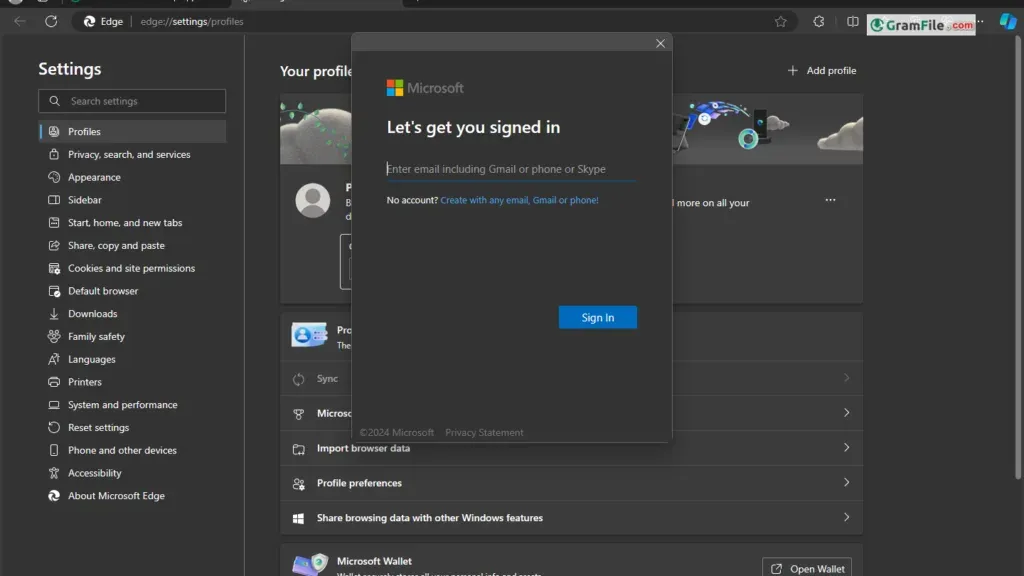The image size is (1024, 576).
Task: Open Share browsing data with other Windows features
Action: point(571,518)
